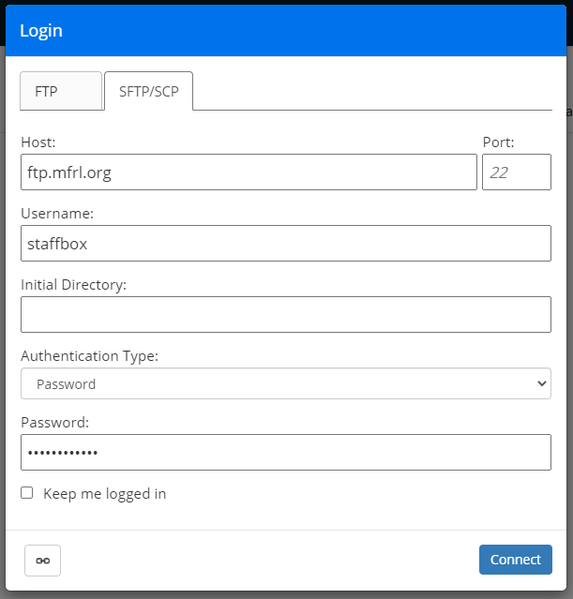
Task: Focus the Port field showing 22
Action: coord(516,172)
